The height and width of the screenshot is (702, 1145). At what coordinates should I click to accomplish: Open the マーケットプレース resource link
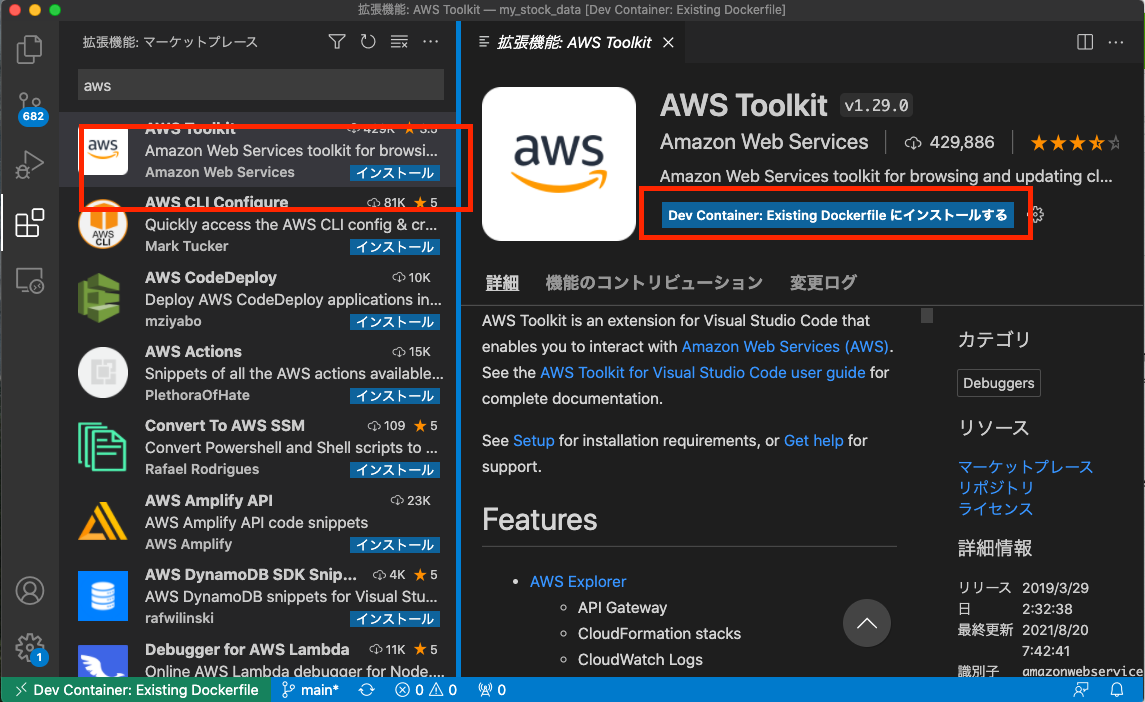click(1025, 467)
